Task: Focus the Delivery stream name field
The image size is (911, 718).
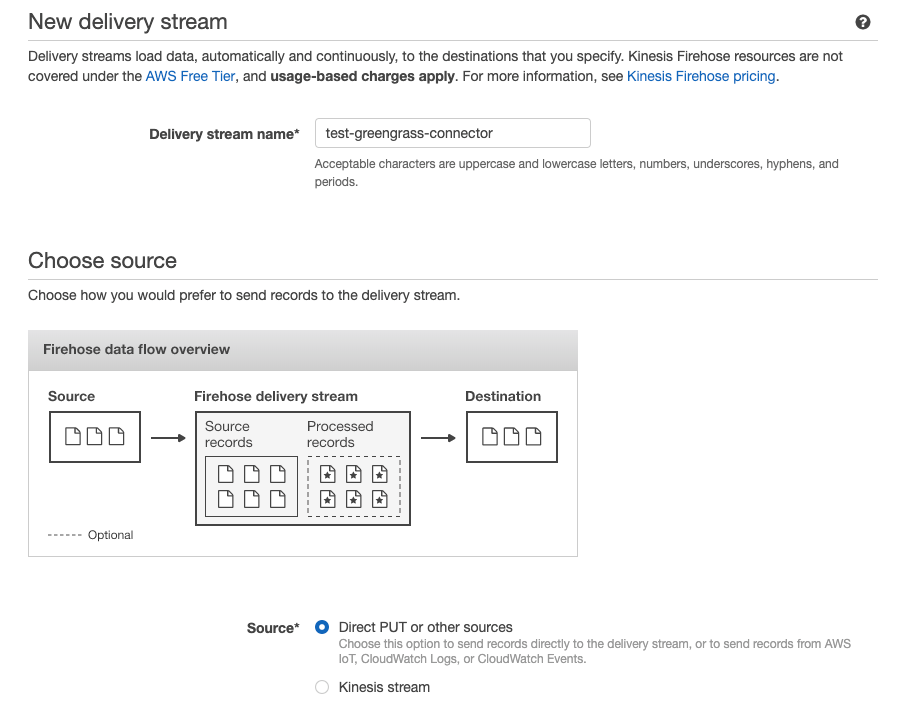Action: (x=453, y=133)
